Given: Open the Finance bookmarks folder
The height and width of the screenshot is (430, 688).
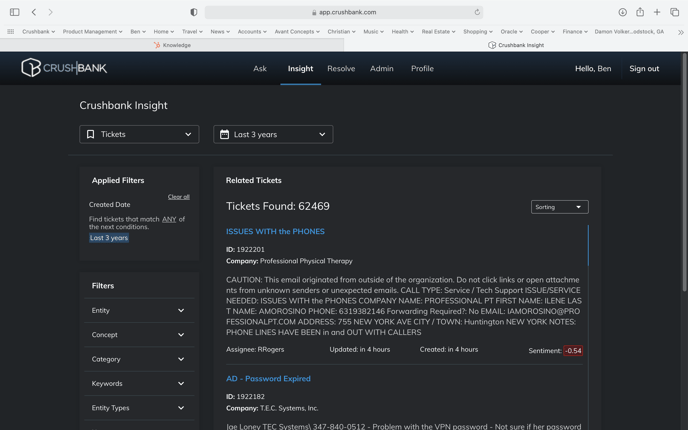Looking at the screenshot, I should click(x=575, y=32).
